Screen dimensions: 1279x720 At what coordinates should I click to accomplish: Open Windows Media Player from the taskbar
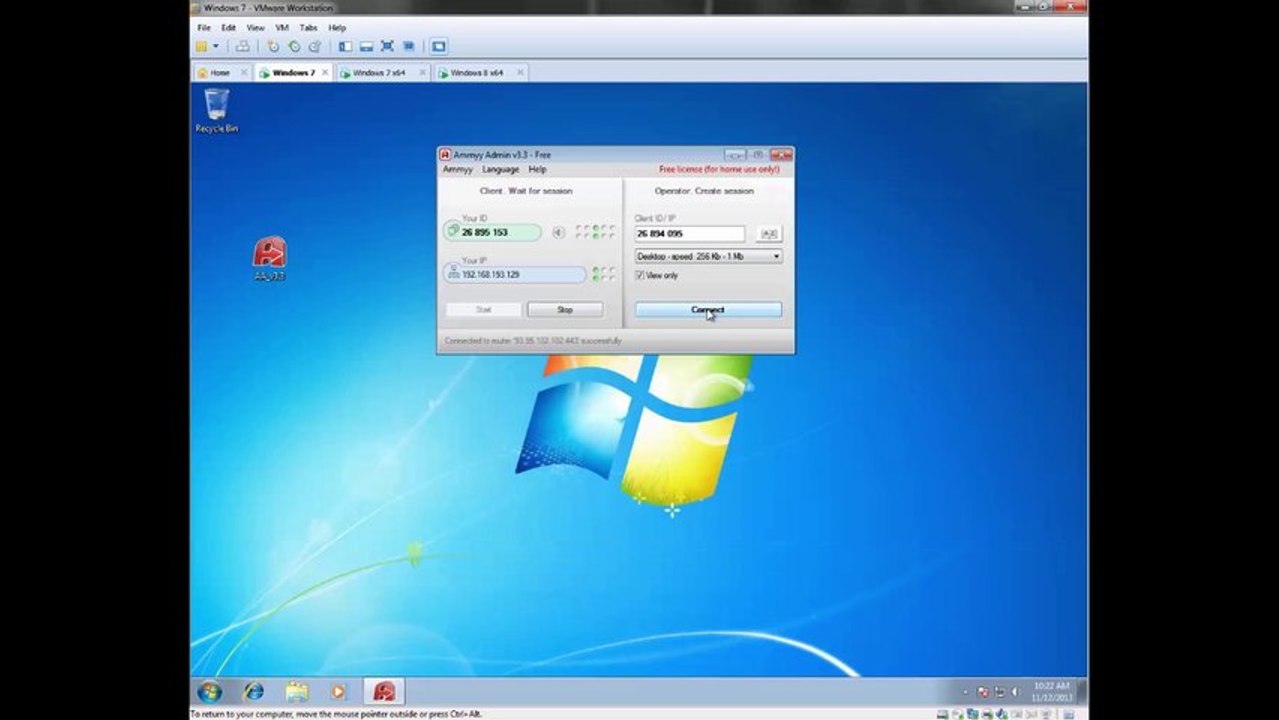pos(338,691)
